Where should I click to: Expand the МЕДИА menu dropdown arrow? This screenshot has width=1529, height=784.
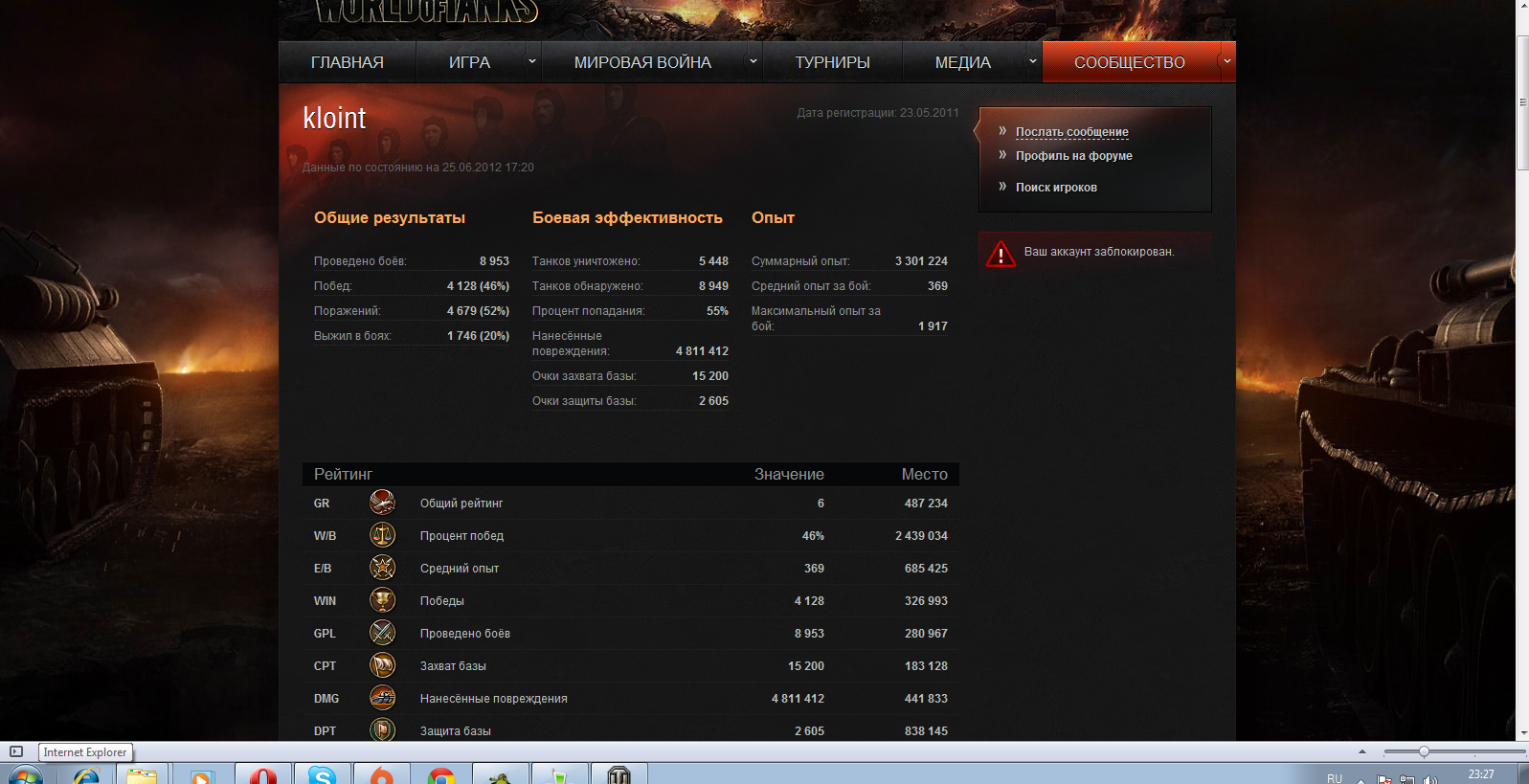pos(1033,61)
